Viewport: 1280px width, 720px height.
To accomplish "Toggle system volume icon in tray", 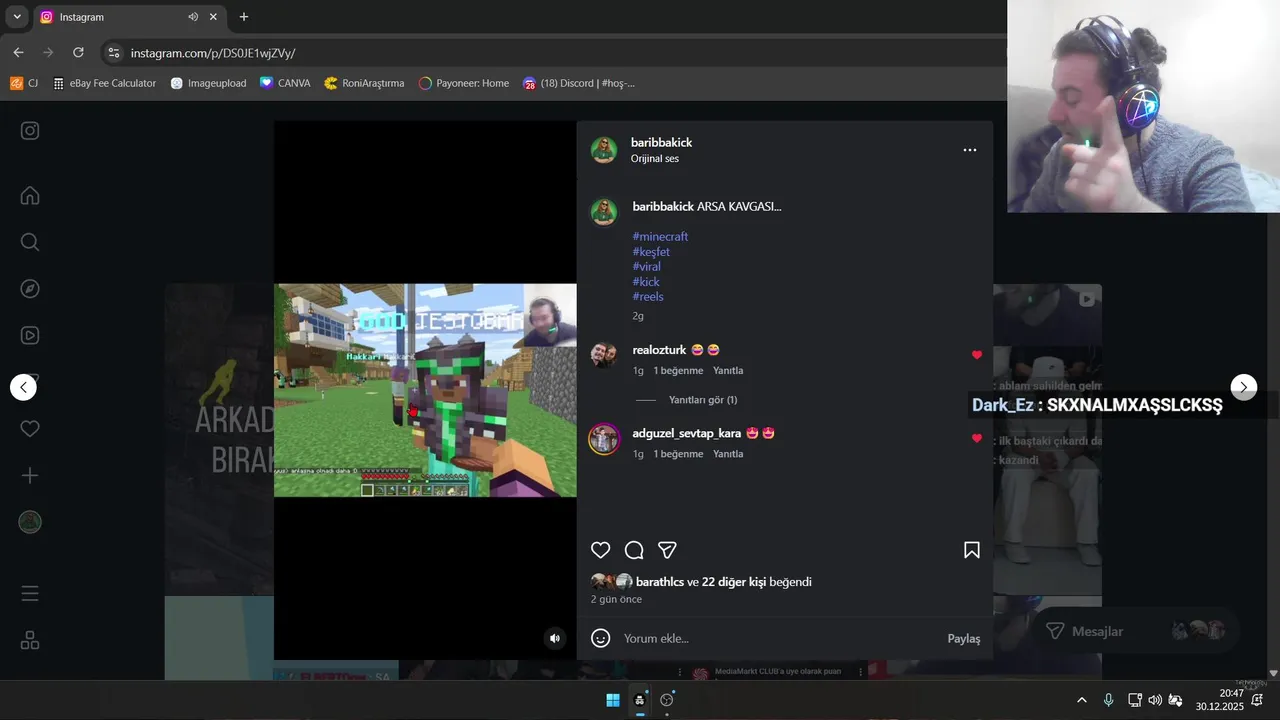I will click(x=1155, y=700).
